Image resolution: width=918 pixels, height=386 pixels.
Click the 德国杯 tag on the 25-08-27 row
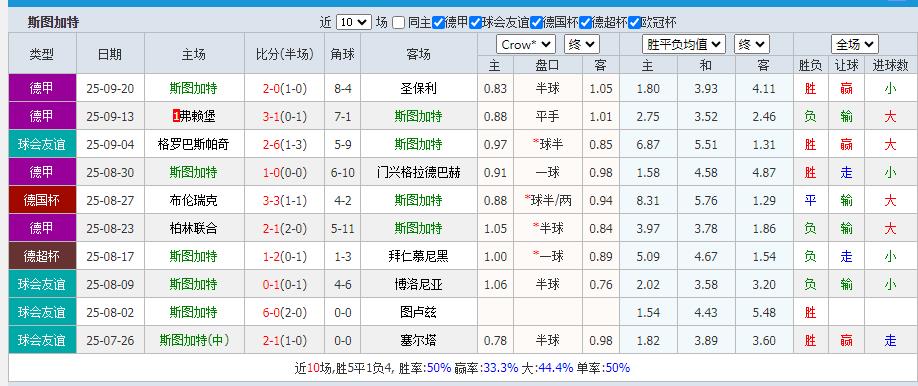(x=42, y=200)
